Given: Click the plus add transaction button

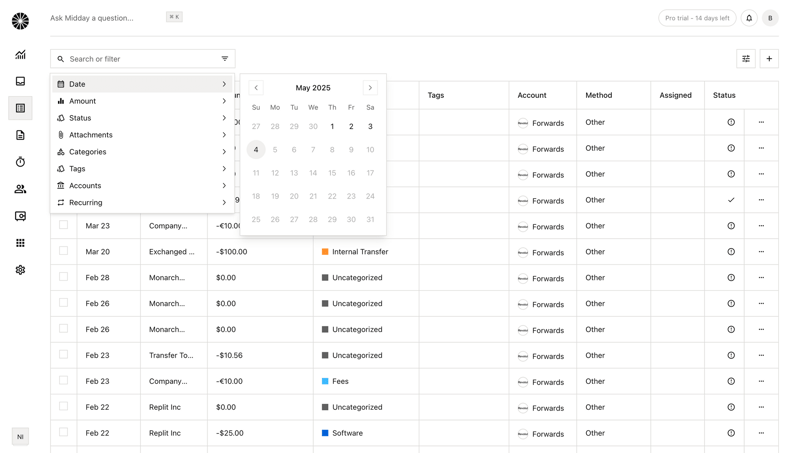Looking at the screenshot, I should pos(769,59).
